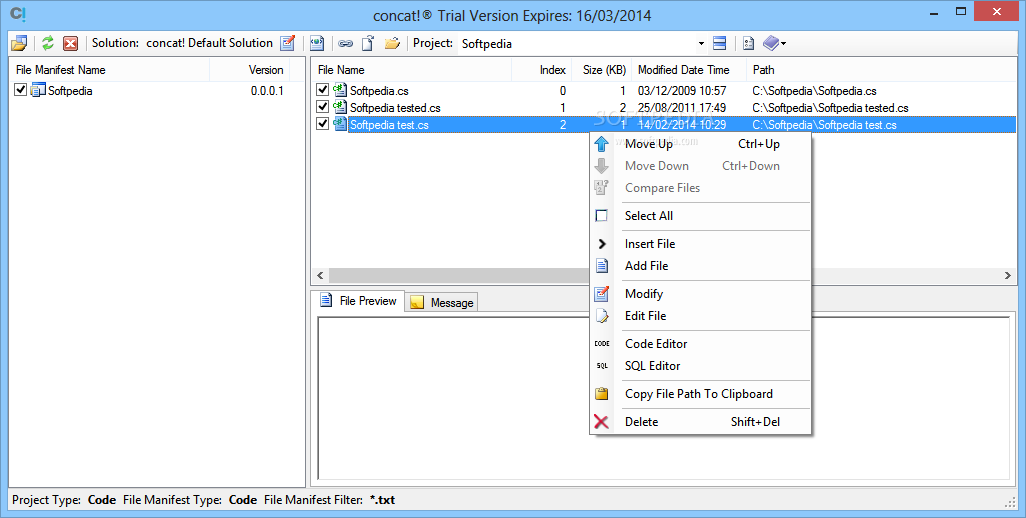Viewport: 1026px width, 518px height.
Task: Click the project icon left of the chain link
Action: point(317,43)
